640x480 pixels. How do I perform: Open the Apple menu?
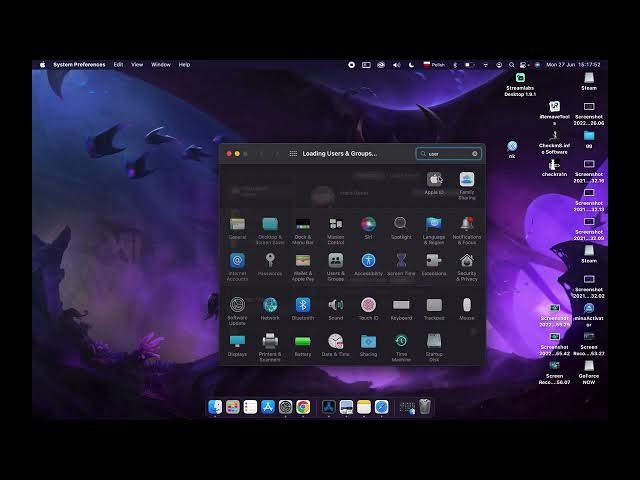tap(42, 64)
